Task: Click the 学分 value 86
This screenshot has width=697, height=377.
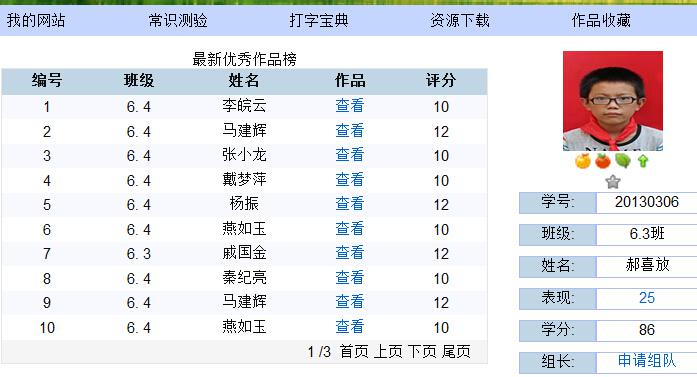Action: (x=647, y=330)
